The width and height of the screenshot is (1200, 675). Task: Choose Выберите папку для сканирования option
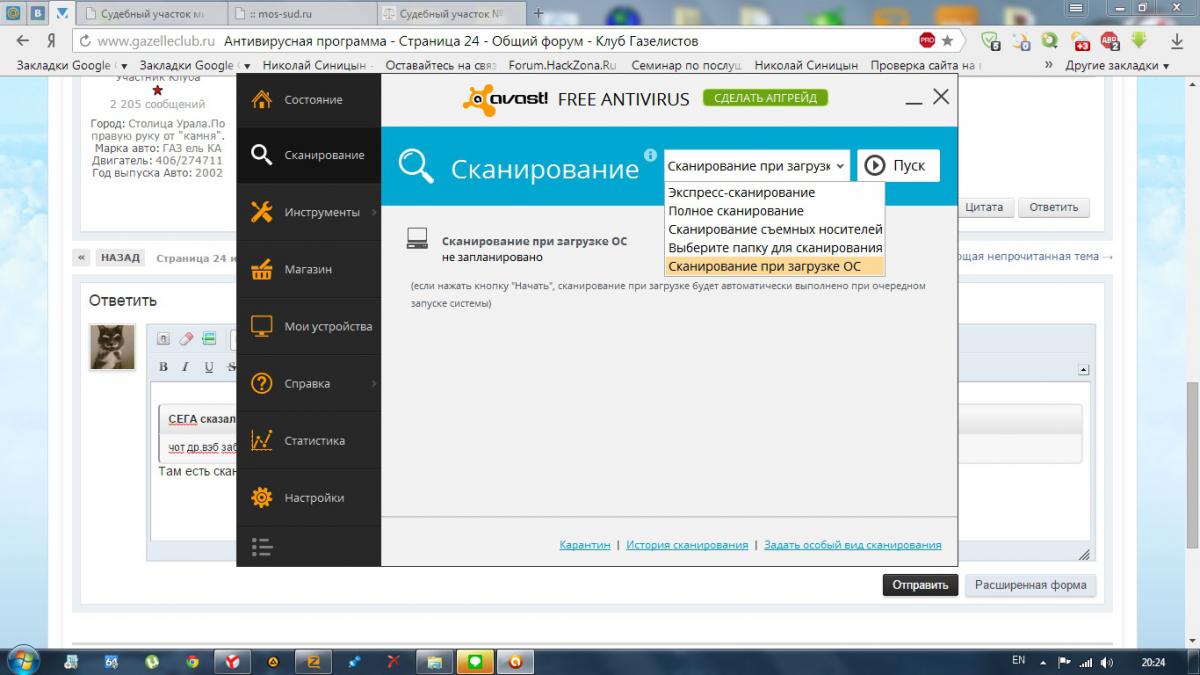(x=774, y=247)
